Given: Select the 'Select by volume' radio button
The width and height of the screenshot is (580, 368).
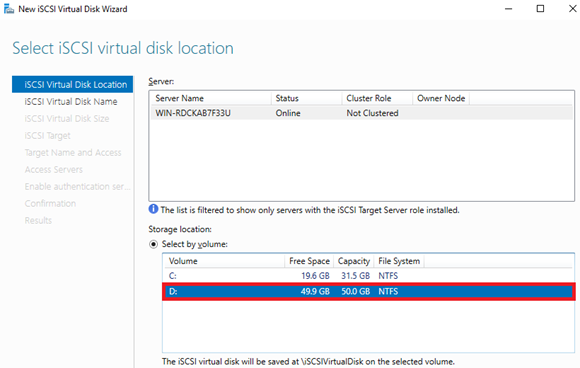Looking at the screenshot, I should coord(153,244).
